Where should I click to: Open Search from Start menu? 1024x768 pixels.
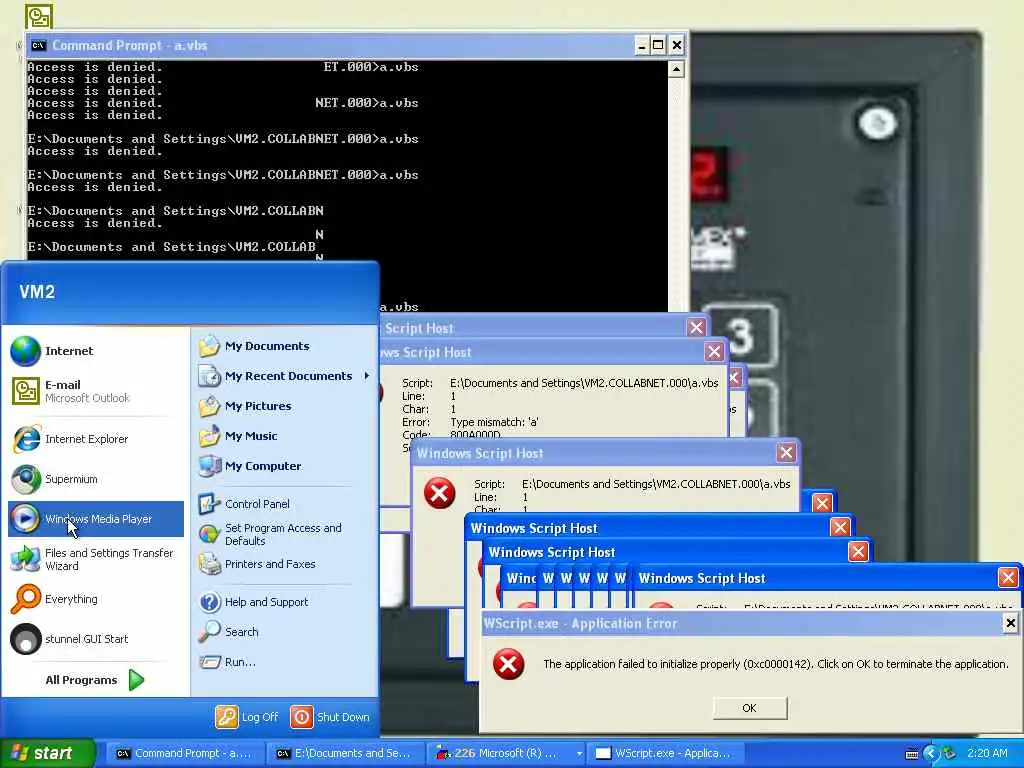(x=283, y=632)
